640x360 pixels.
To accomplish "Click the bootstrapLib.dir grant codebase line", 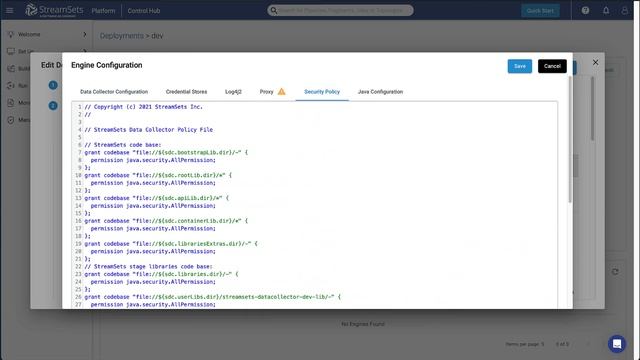I will point(166,152).
